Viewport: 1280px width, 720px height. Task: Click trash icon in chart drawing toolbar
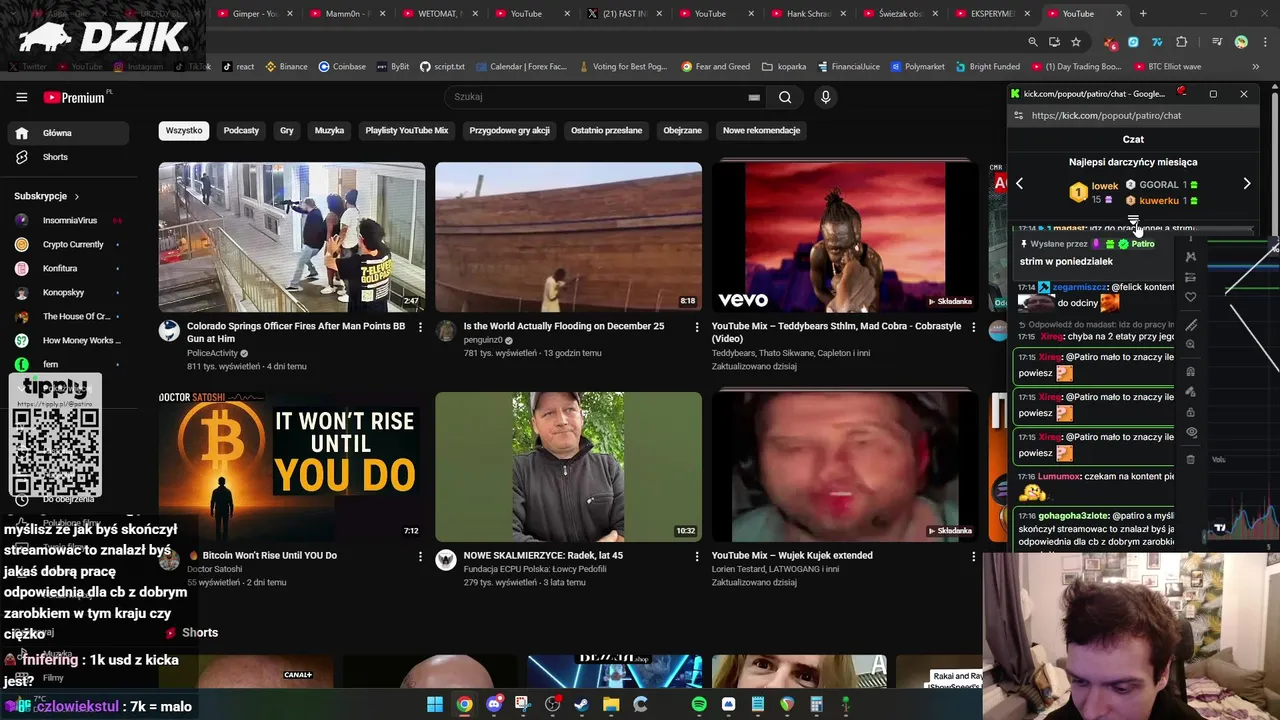[x=1190, y=459]
